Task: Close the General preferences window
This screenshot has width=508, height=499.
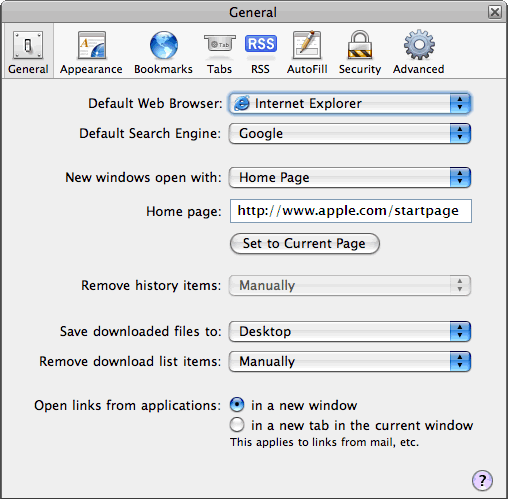Action: 495,12
